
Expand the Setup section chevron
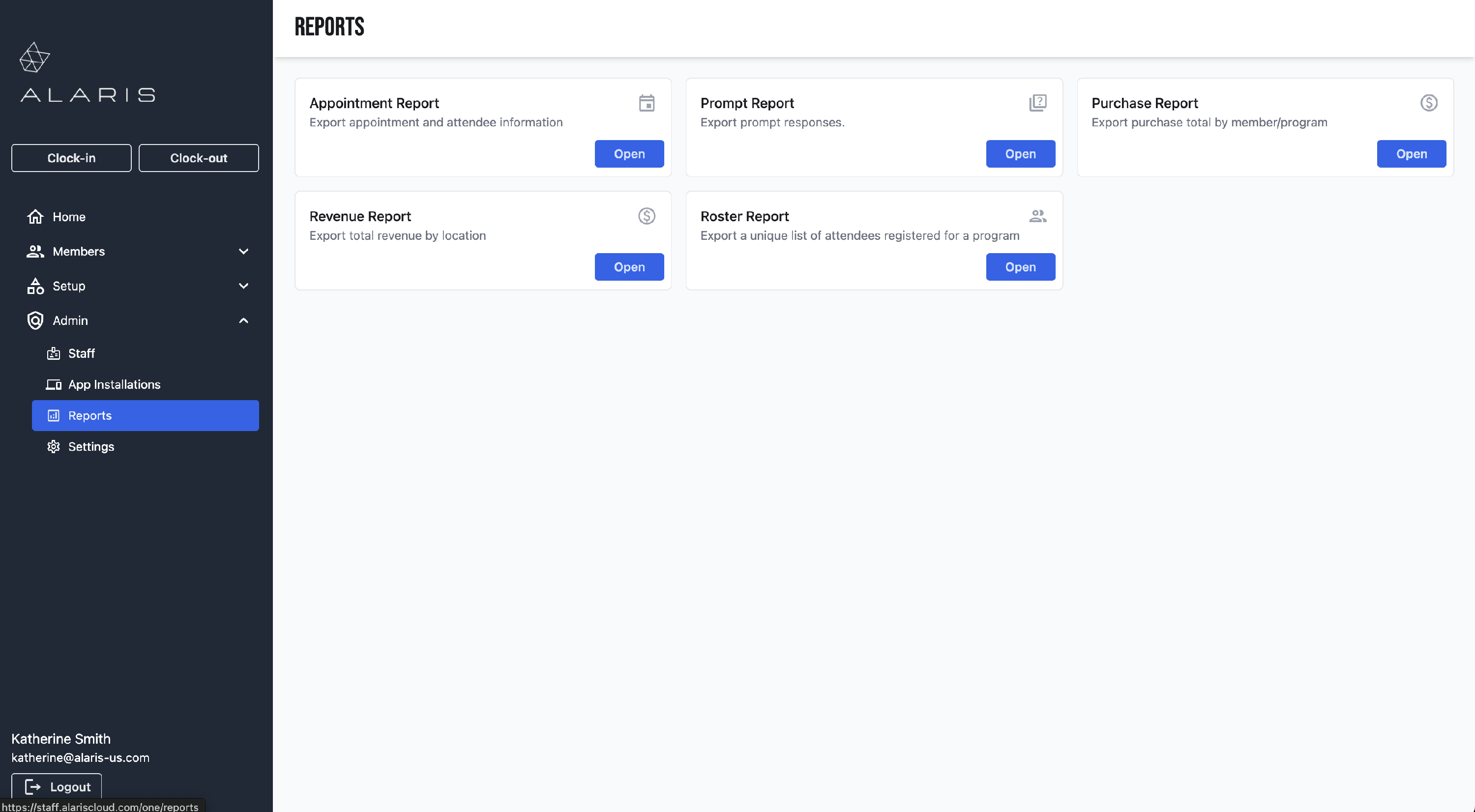[243, 286]
